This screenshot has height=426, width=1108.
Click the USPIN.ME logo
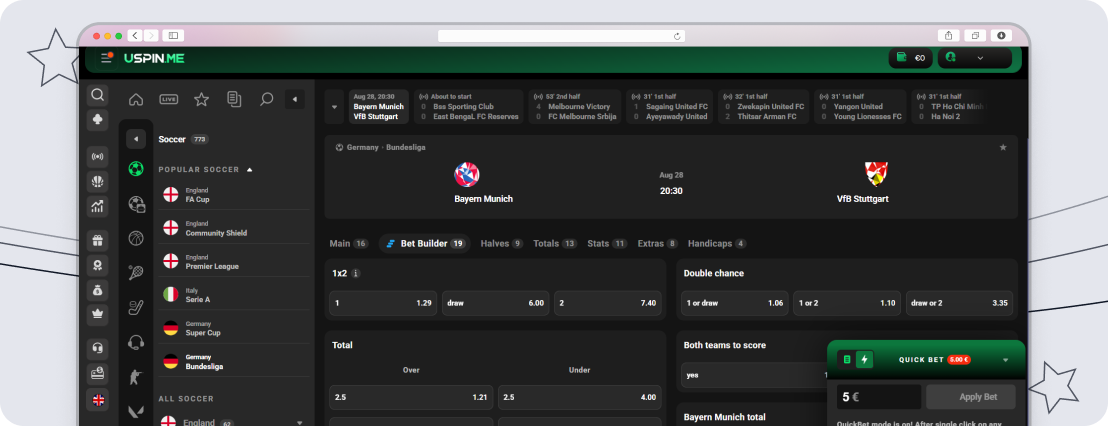click(154, 58)
